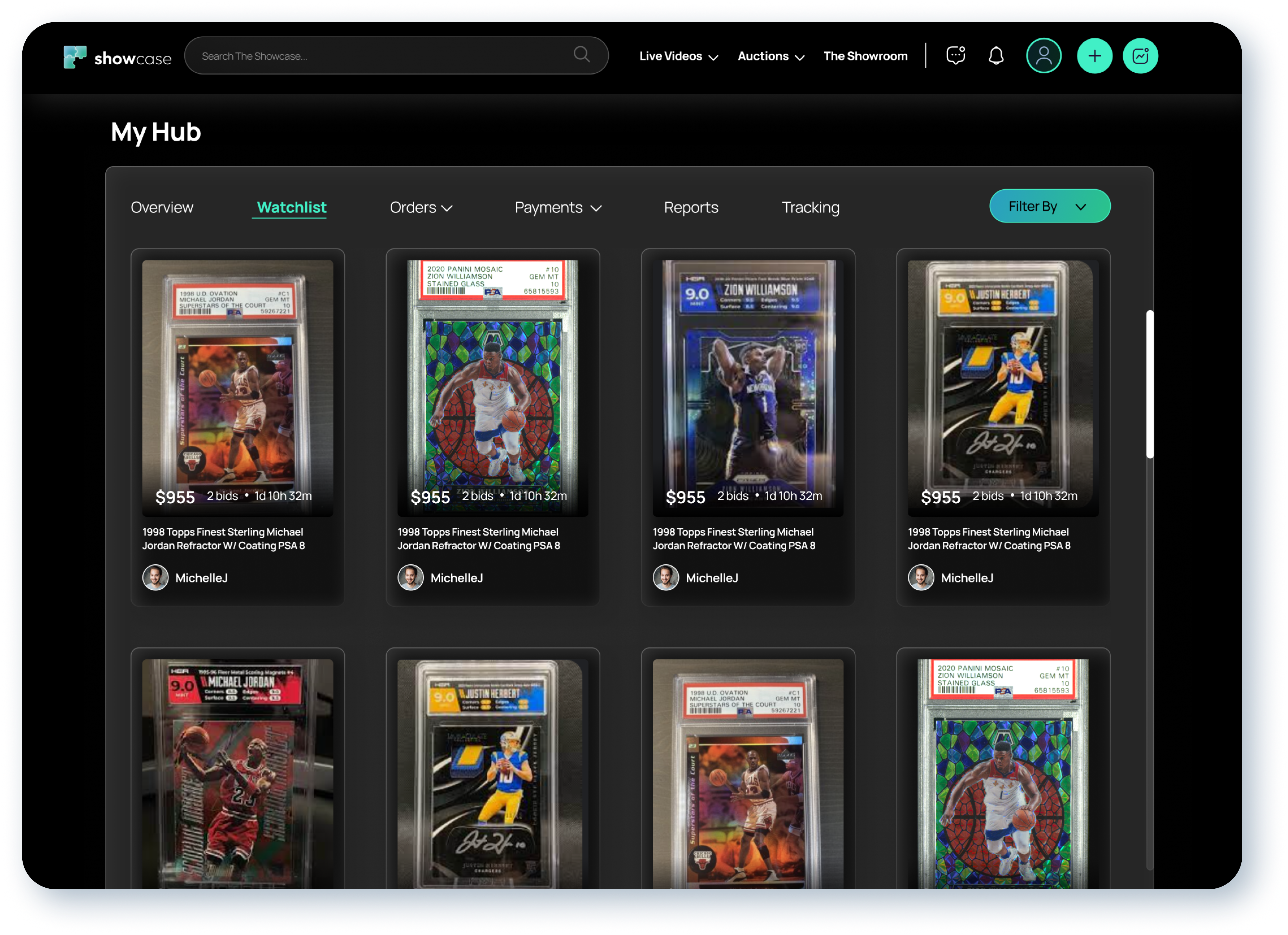Expand the Payments tab dropdown
1288x935 pixels.
coord(558,207)
